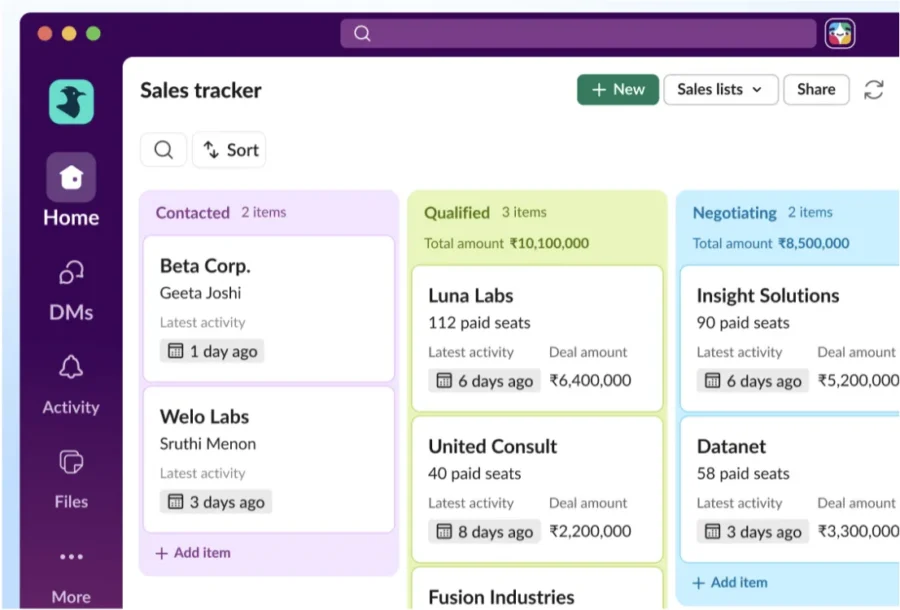Viewport: 900px width, 610px height.
Task: Open the user profile avatar
Action: click(x=840, y=33)
